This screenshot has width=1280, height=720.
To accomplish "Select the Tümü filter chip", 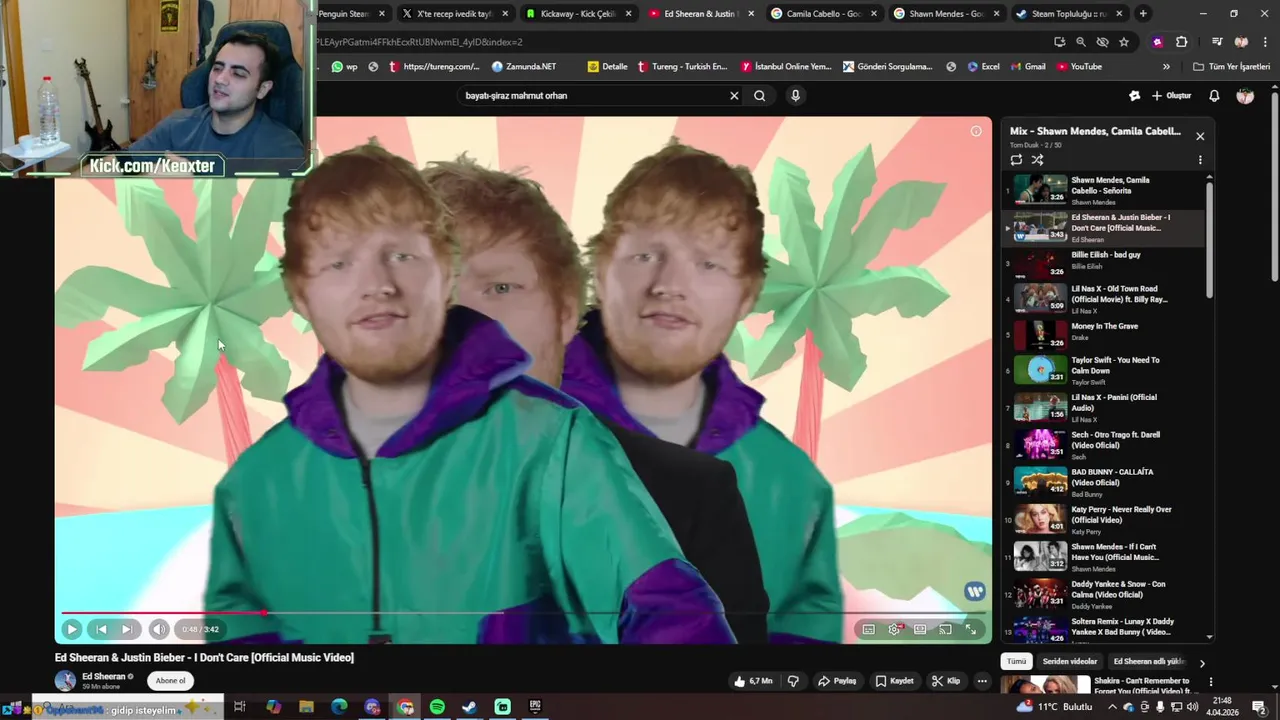I will 1016,661.
